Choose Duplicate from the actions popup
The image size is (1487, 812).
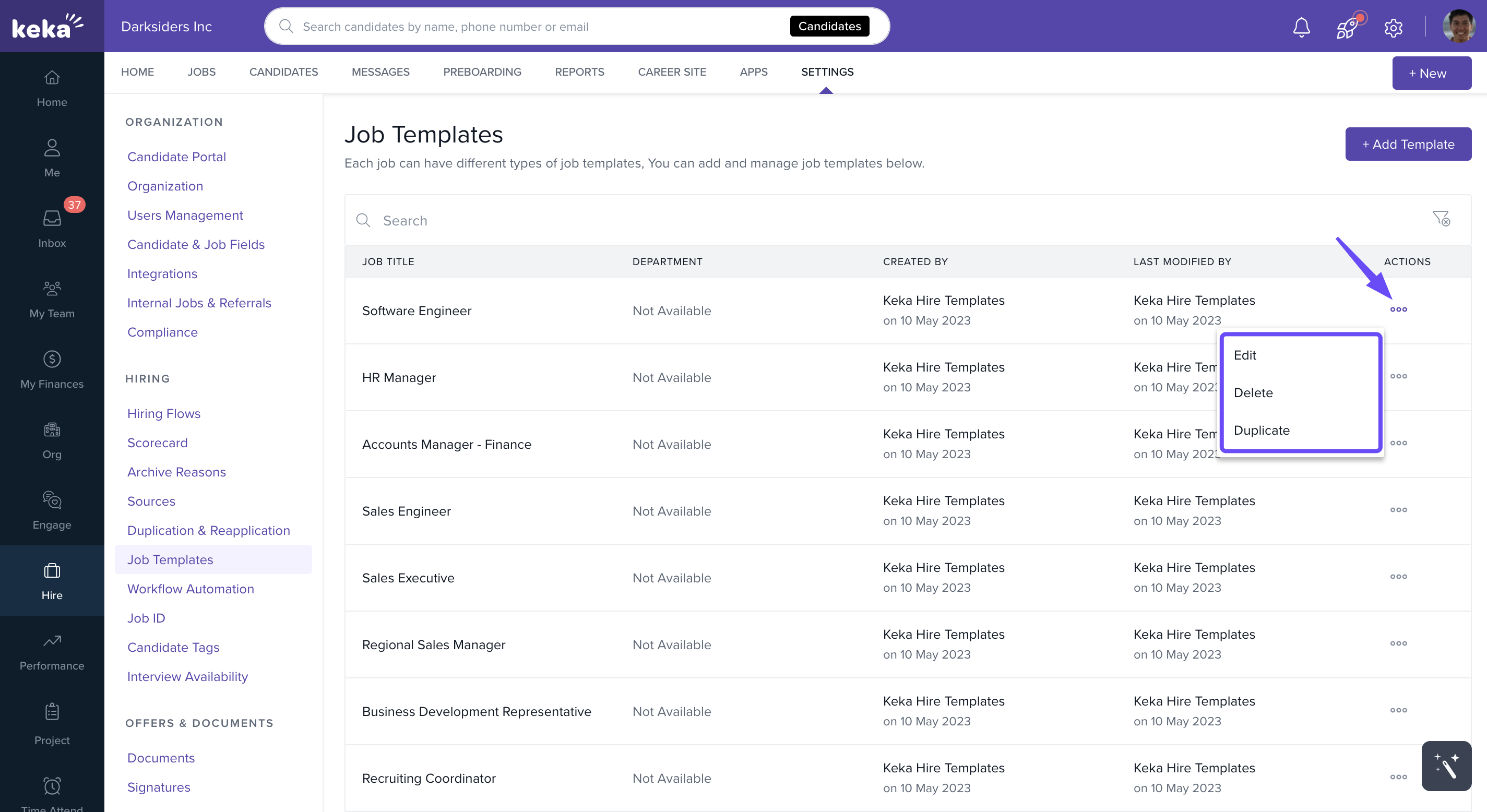(x=1262, y=430)
